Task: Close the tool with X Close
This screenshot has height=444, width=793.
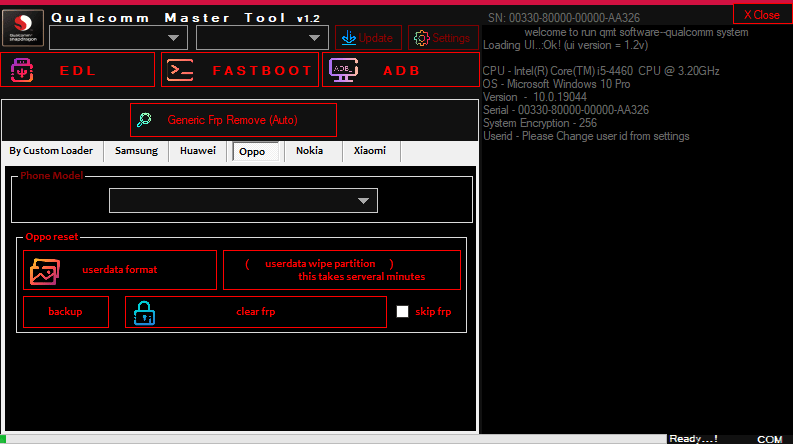Action: tap(762, 15)
